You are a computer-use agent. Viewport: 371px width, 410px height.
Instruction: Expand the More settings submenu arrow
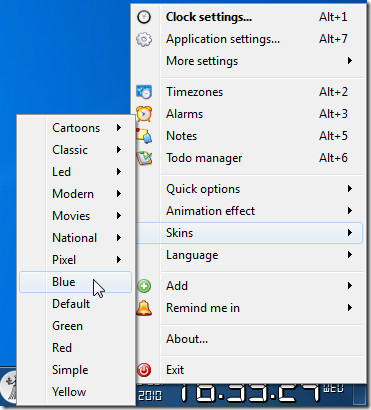pyautogui.click(x=349, y=61)
